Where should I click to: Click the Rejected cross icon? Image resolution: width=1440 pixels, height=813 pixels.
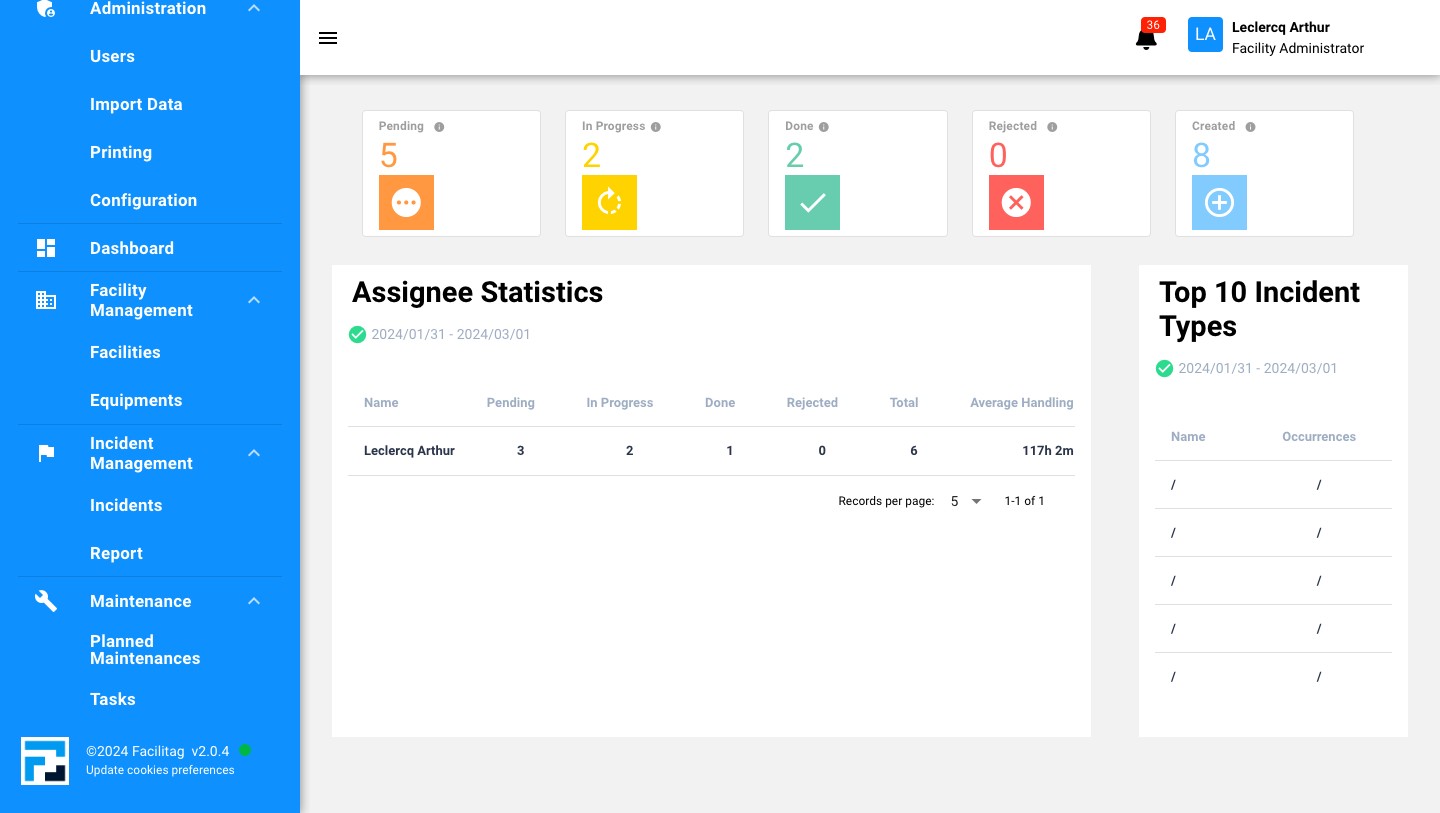pyautogui.click(x=1016, y=202)
